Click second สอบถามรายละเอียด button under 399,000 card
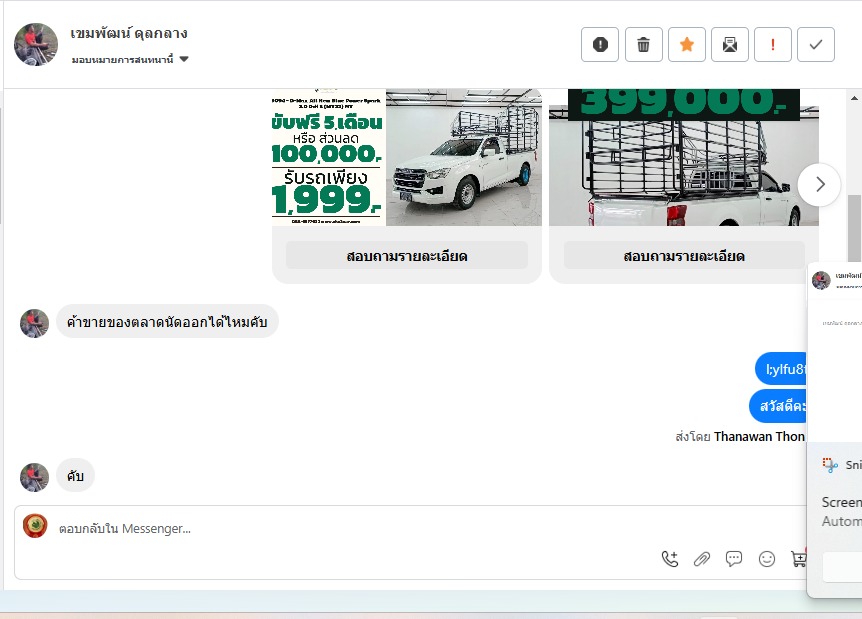862x619 pixels. click(684, 256)
